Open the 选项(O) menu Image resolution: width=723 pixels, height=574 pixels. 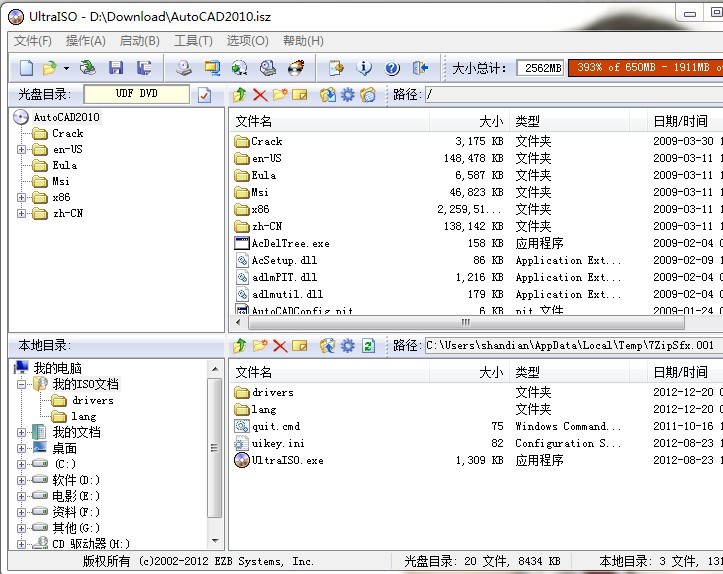[x=248, y=41]
